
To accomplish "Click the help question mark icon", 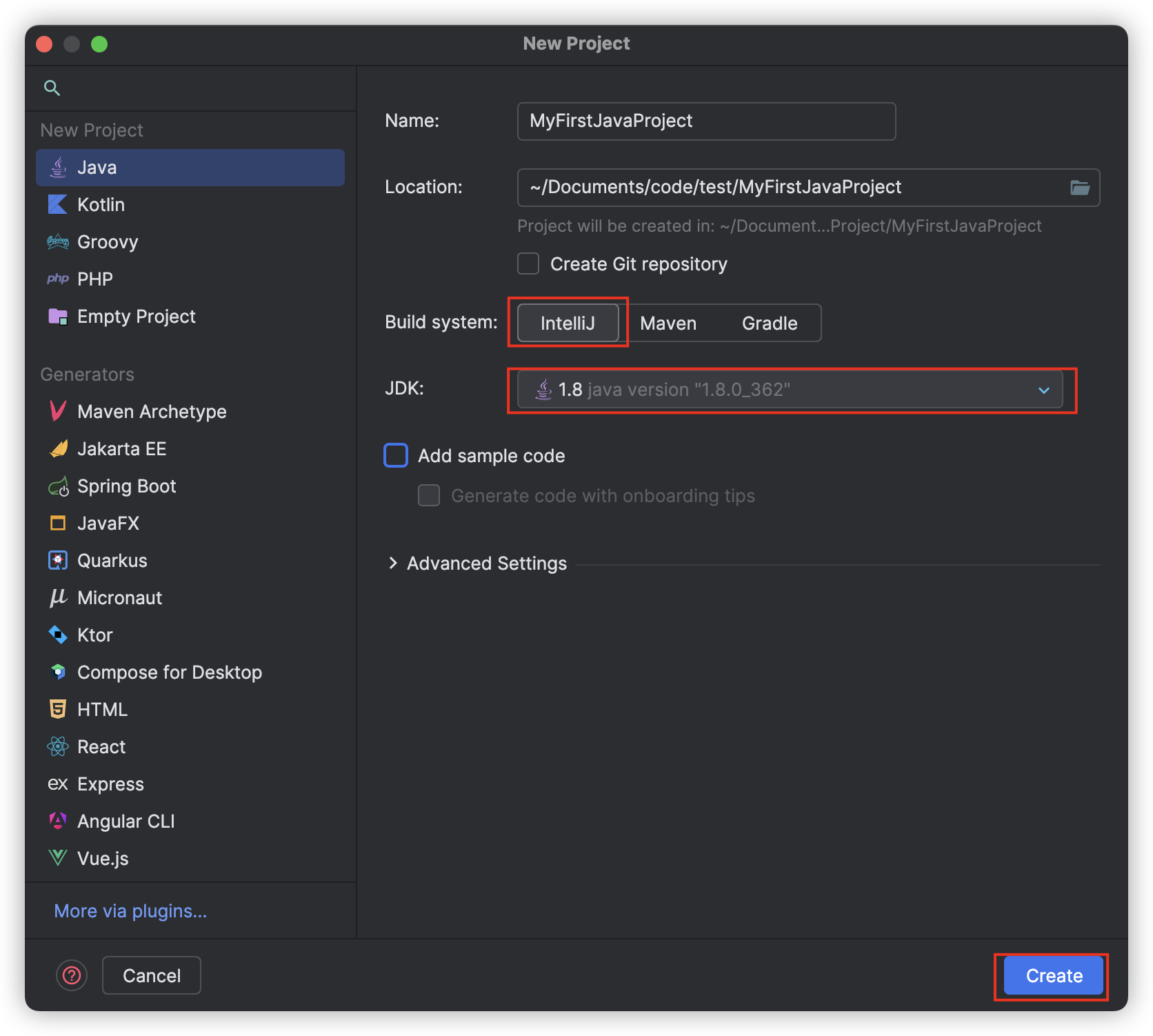I will point(72,975).
